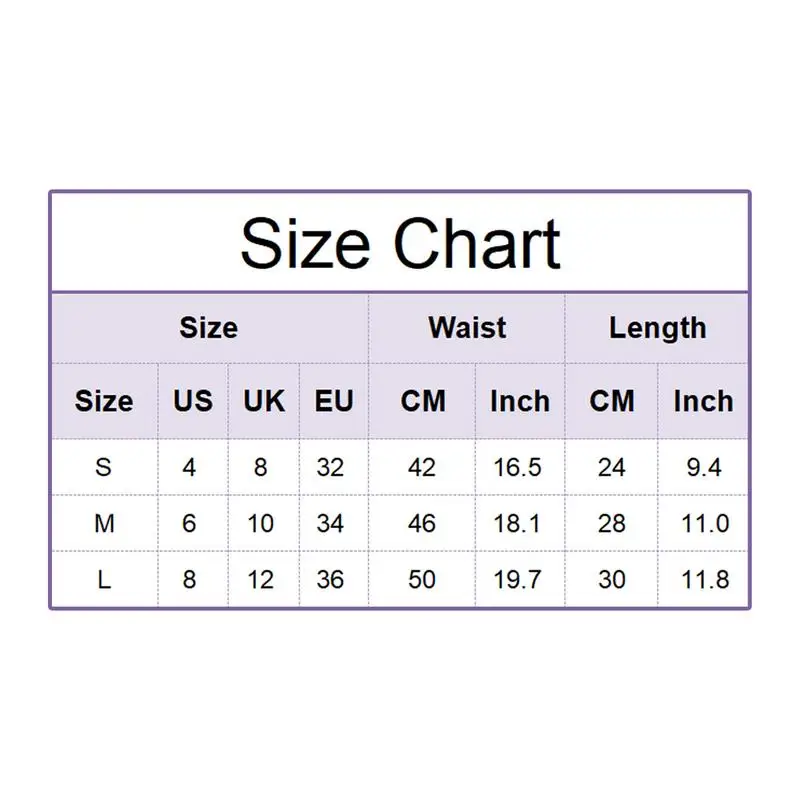Click the EU column header

point(334,401)
